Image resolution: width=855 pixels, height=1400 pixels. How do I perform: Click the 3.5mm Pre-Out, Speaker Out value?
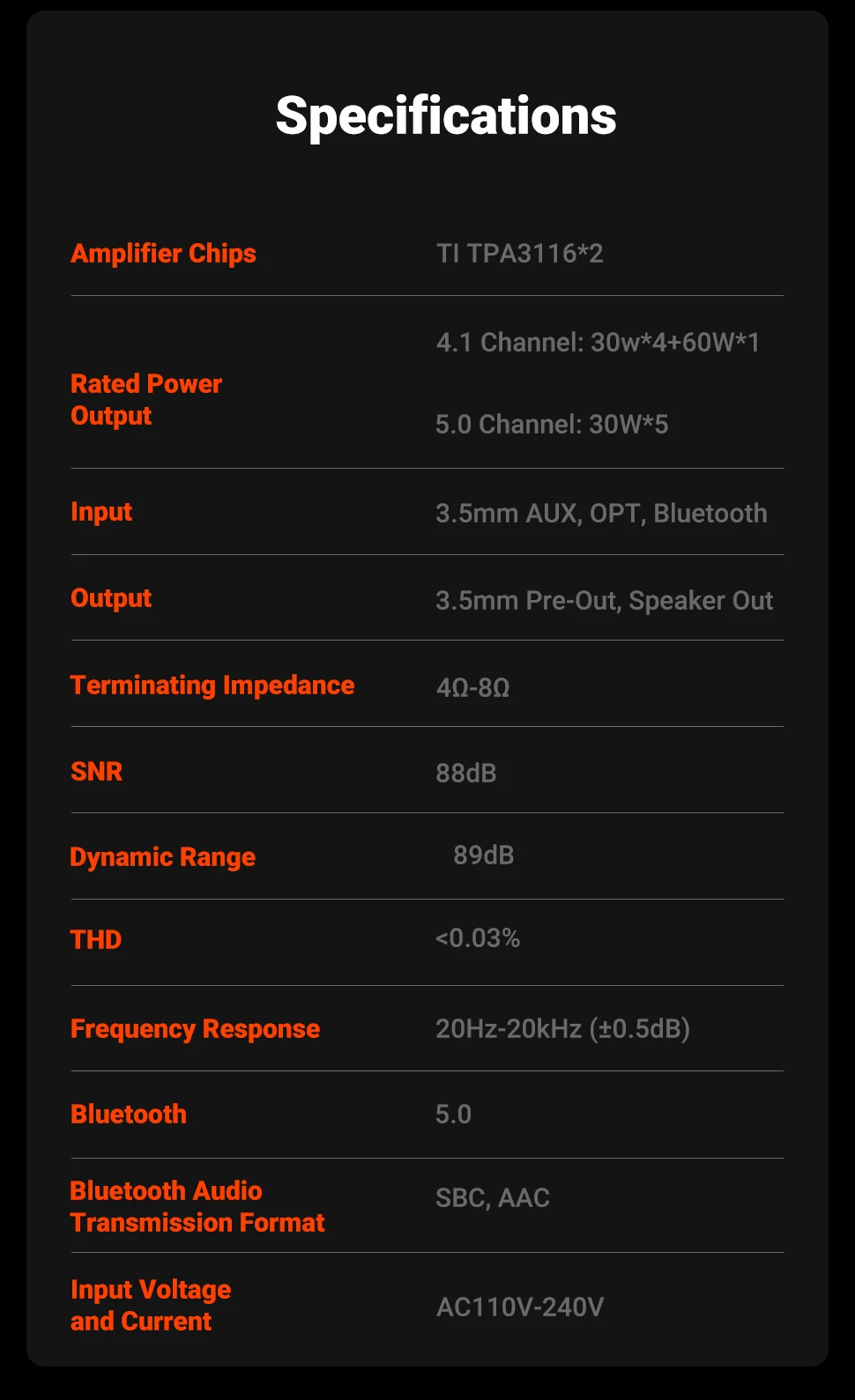pos(604,601)
